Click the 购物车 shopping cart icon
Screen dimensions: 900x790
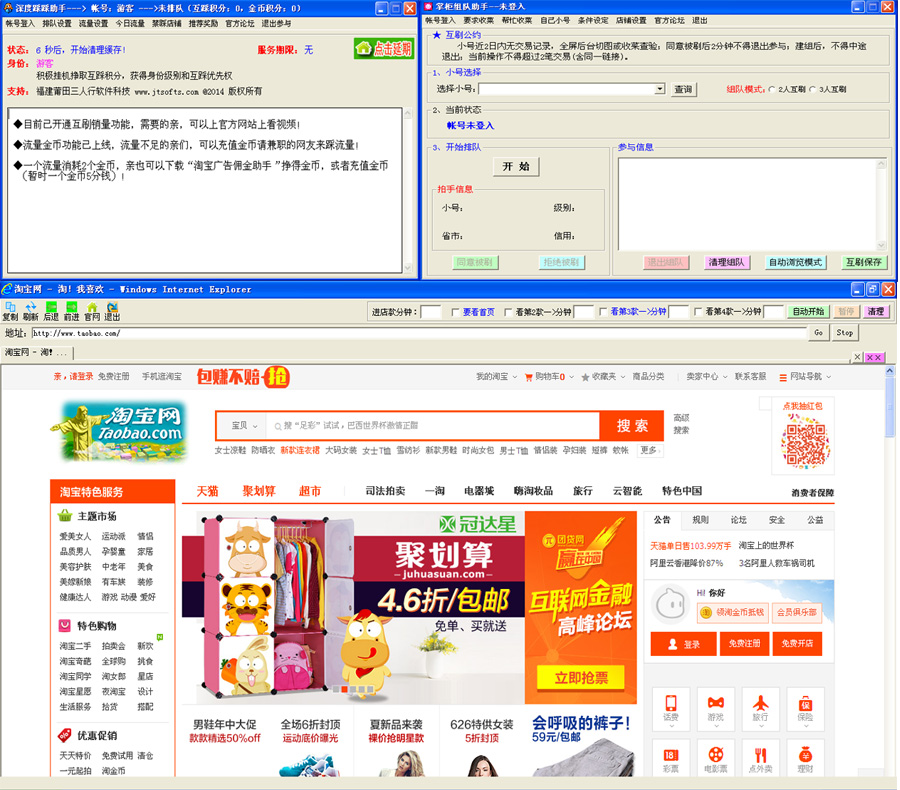tap(529, 377)
